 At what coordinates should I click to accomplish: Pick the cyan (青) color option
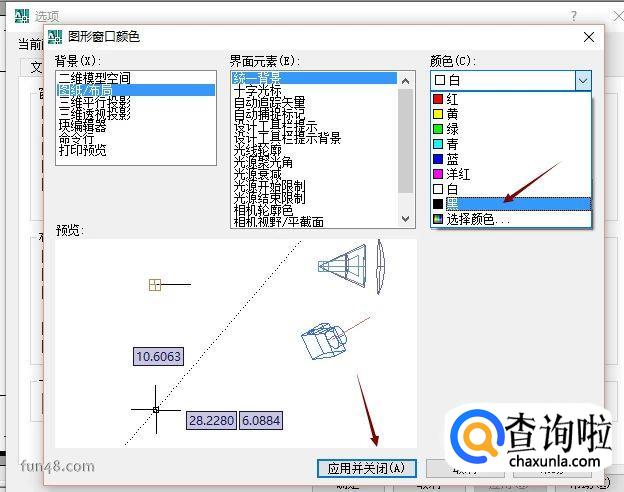pos(453,144)
